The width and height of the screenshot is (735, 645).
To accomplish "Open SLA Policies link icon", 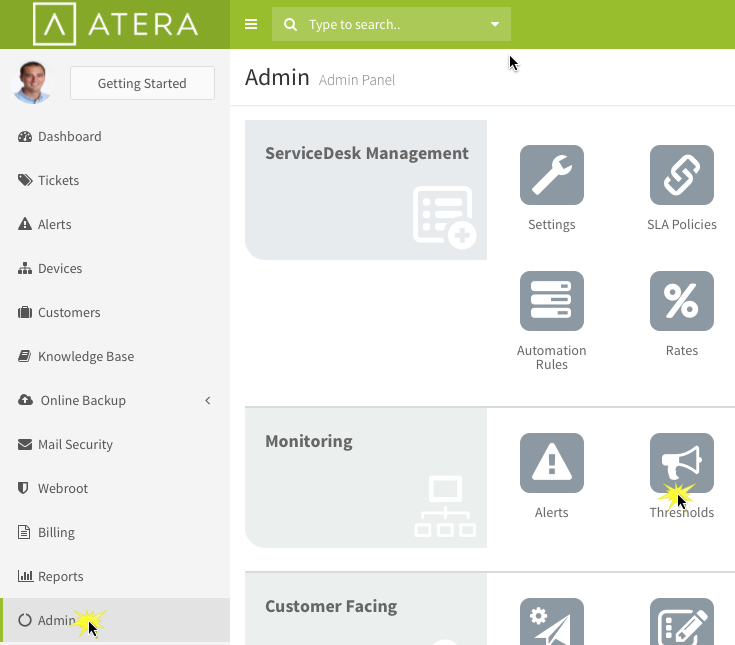I will coord(682,175).
